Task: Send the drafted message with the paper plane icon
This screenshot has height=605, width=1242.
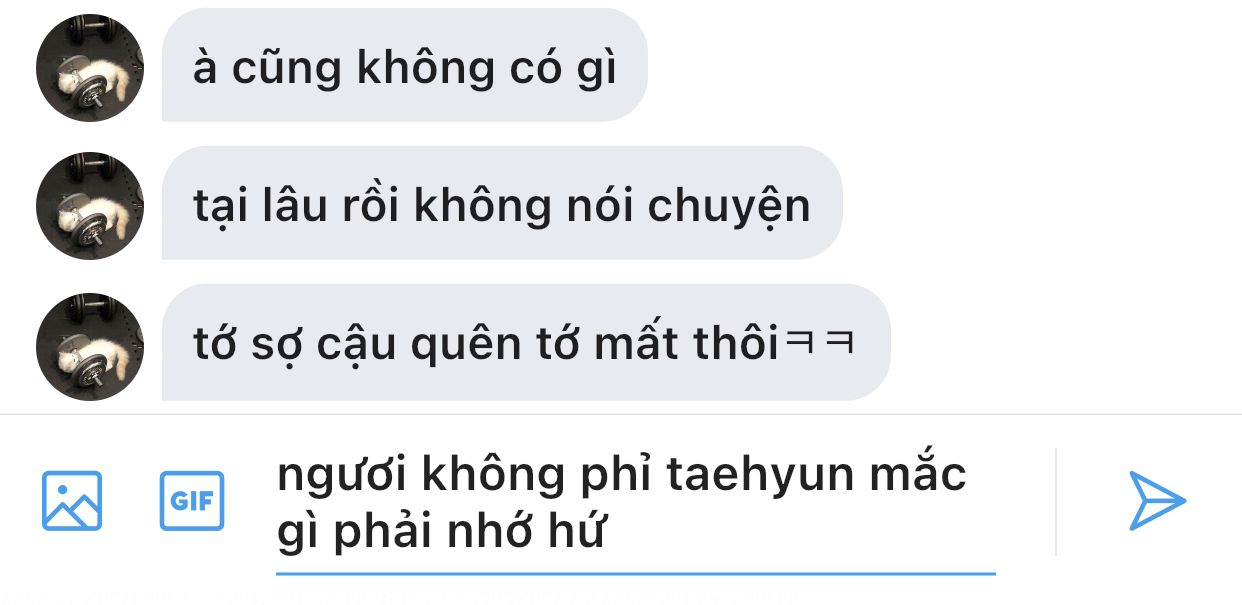Action: (1157, 500)
